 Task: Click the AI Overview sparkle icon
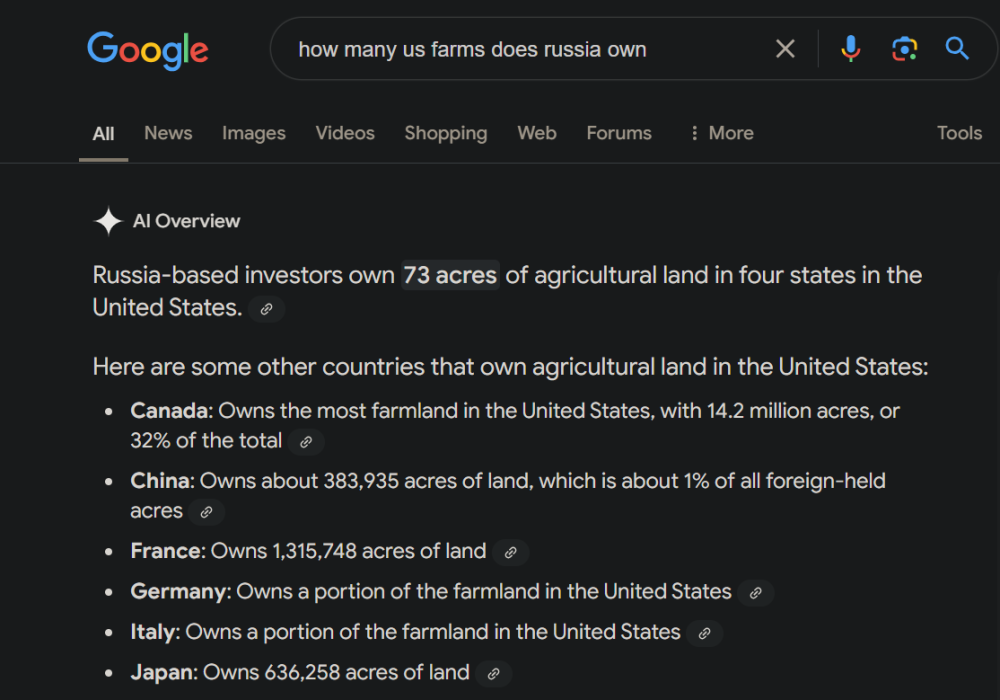(108, 221)
